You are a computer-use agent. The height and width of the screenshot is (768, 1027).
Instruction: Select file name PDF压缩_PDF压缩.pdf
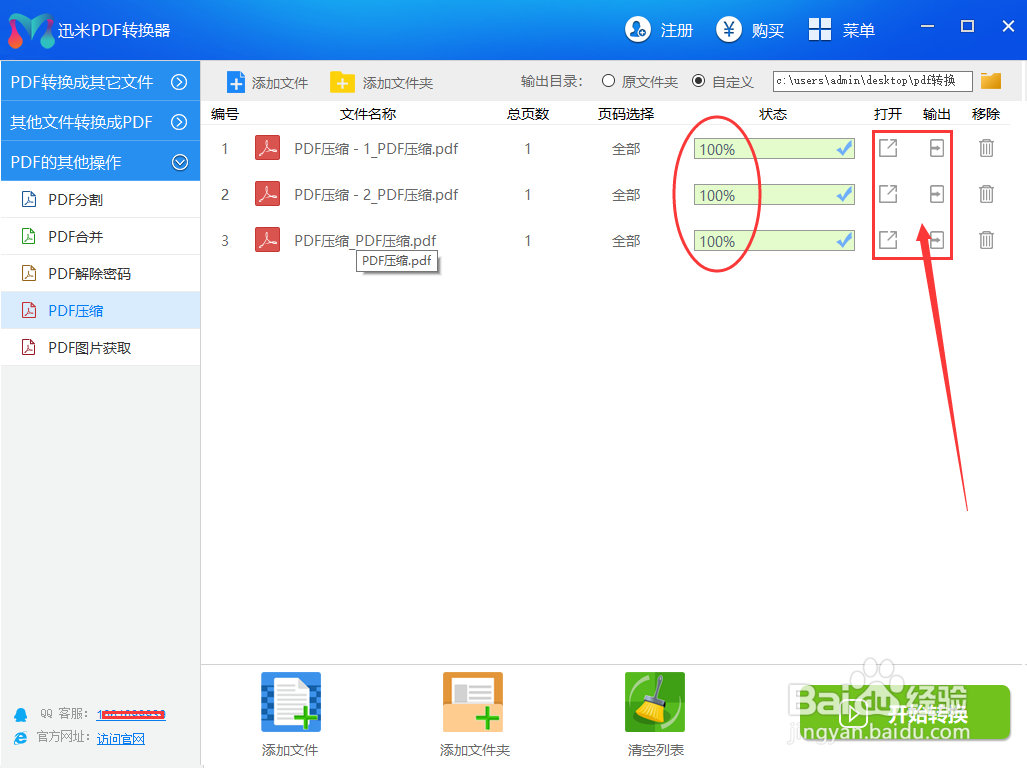[x=365, y=241]
